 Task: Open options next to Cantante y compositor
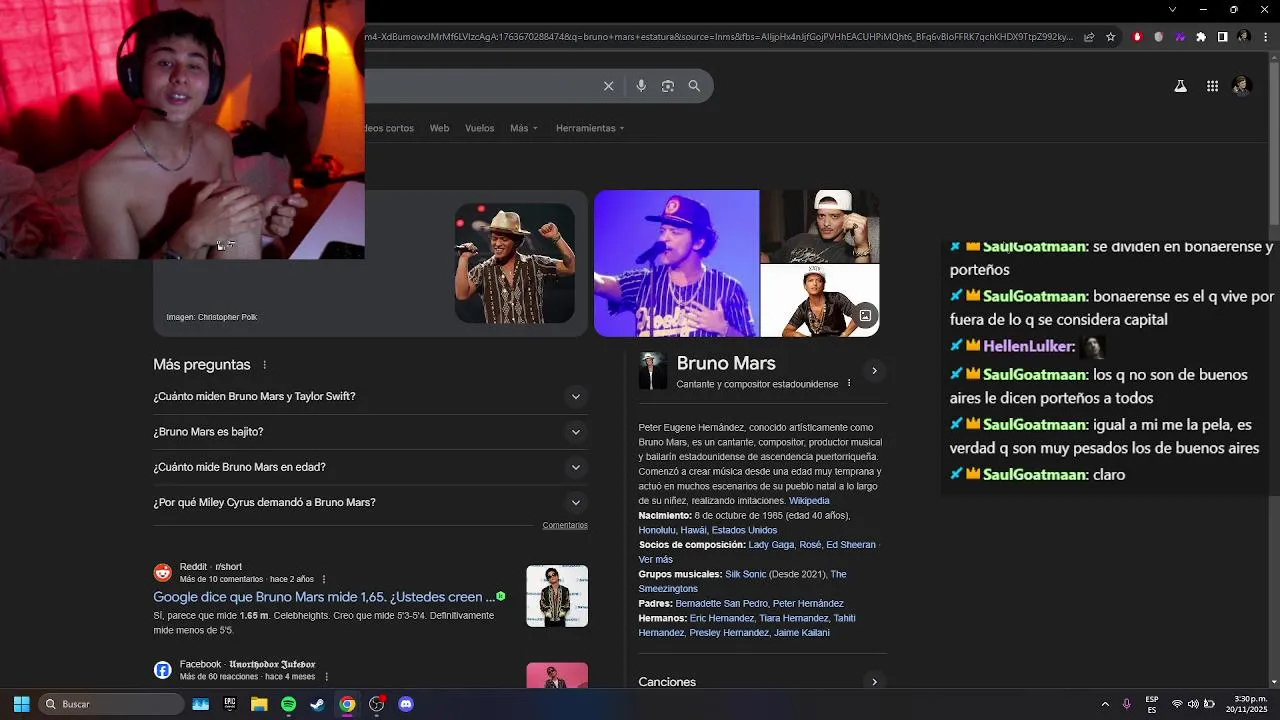[849, 383]
